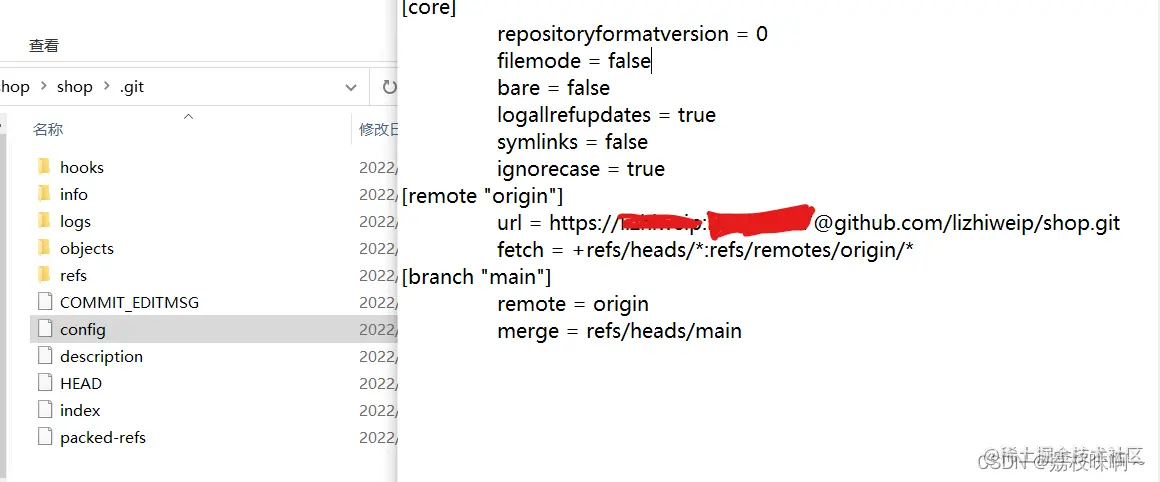Open the logs folder icon
Image resolution: width=1160 pixels, height=482 pixels.
44,221
